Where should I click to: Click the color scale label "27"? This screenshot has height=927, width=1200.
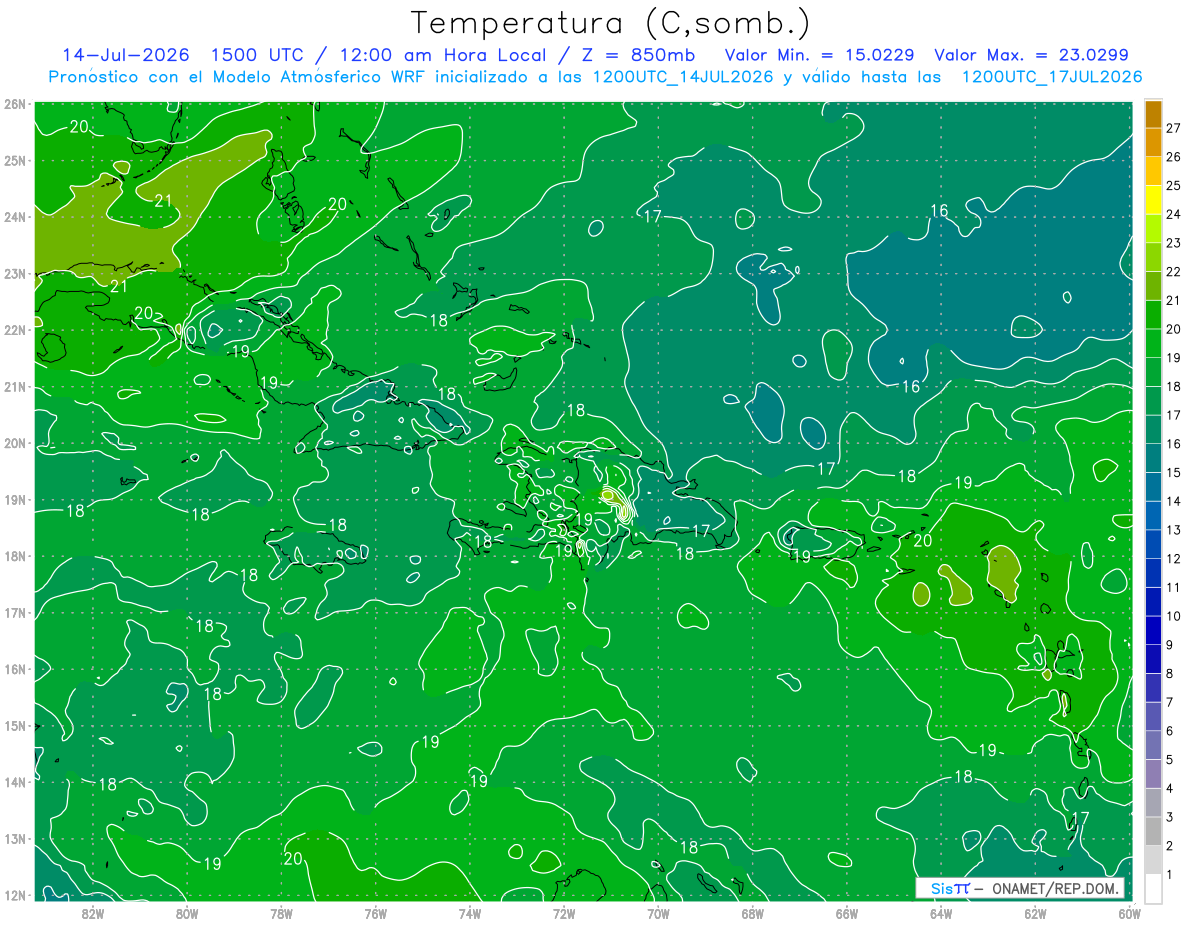pyautogui.click(x=1174, y=128)
